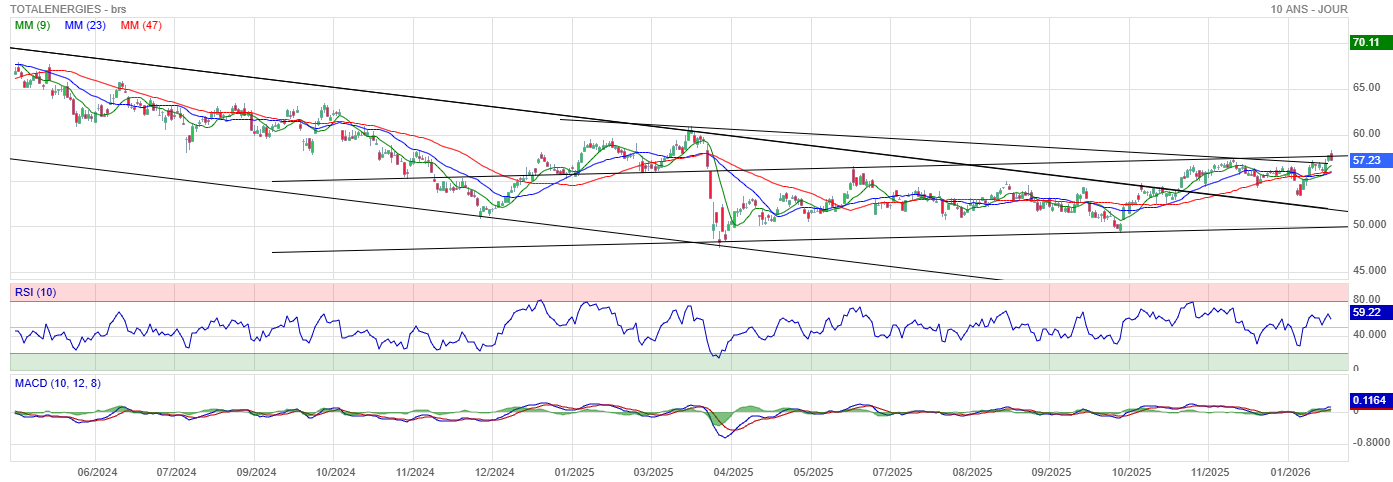The image size is (1393, 482).
Task: Click the 08/2025 date axis label
Action: (x=972, y=471)
